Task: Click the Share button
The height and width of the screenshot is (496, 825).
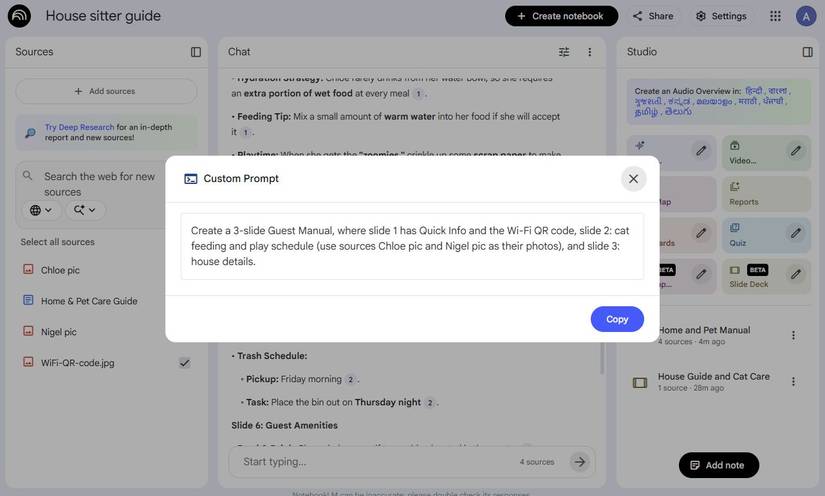Action: [652, 16]
